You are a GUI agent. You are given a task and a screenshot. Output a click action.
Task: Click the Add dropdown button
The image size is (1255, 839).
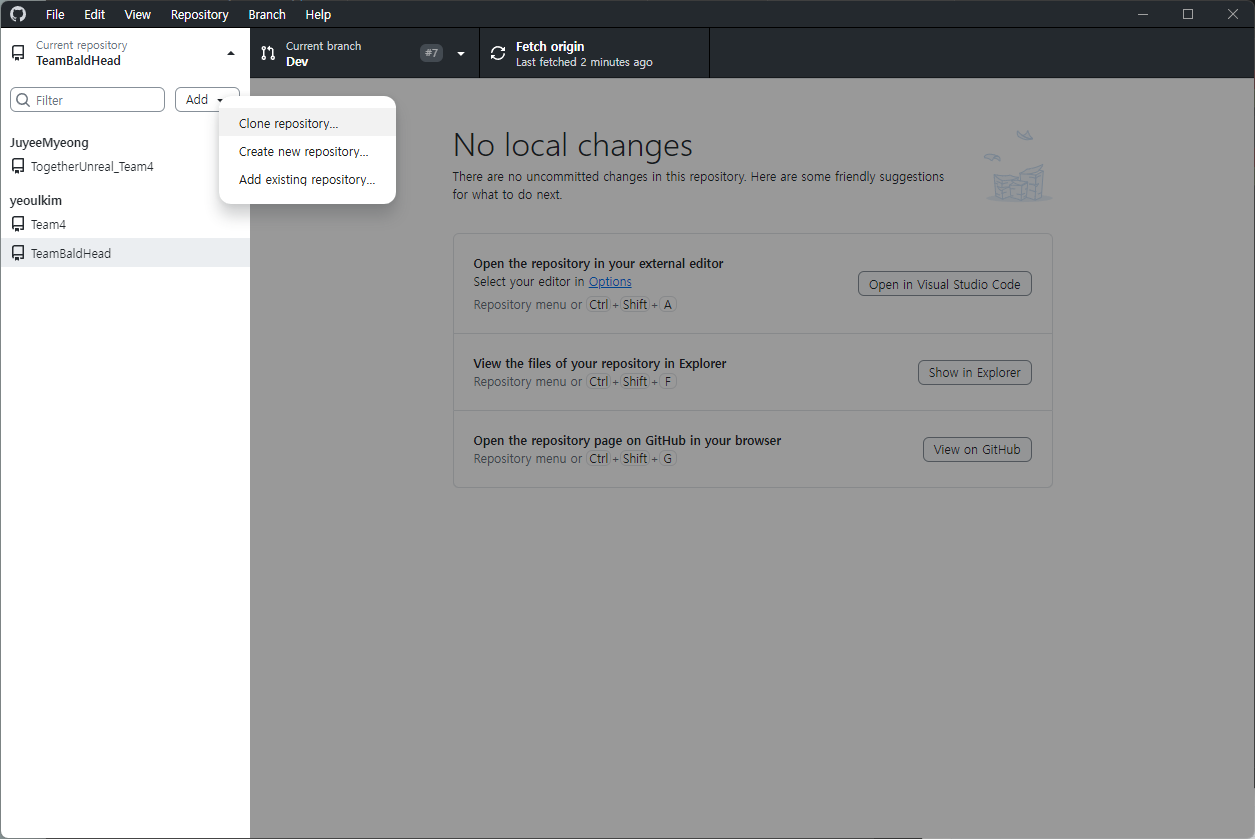(x=207, y=100)
